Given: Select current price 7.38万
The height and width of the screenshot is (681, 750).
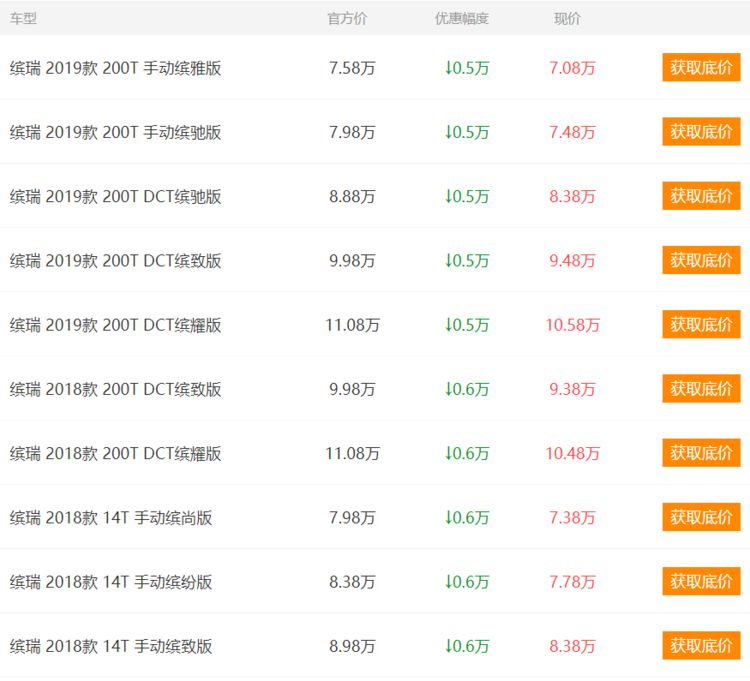Looking at the screenshot, I should point(572,517).
